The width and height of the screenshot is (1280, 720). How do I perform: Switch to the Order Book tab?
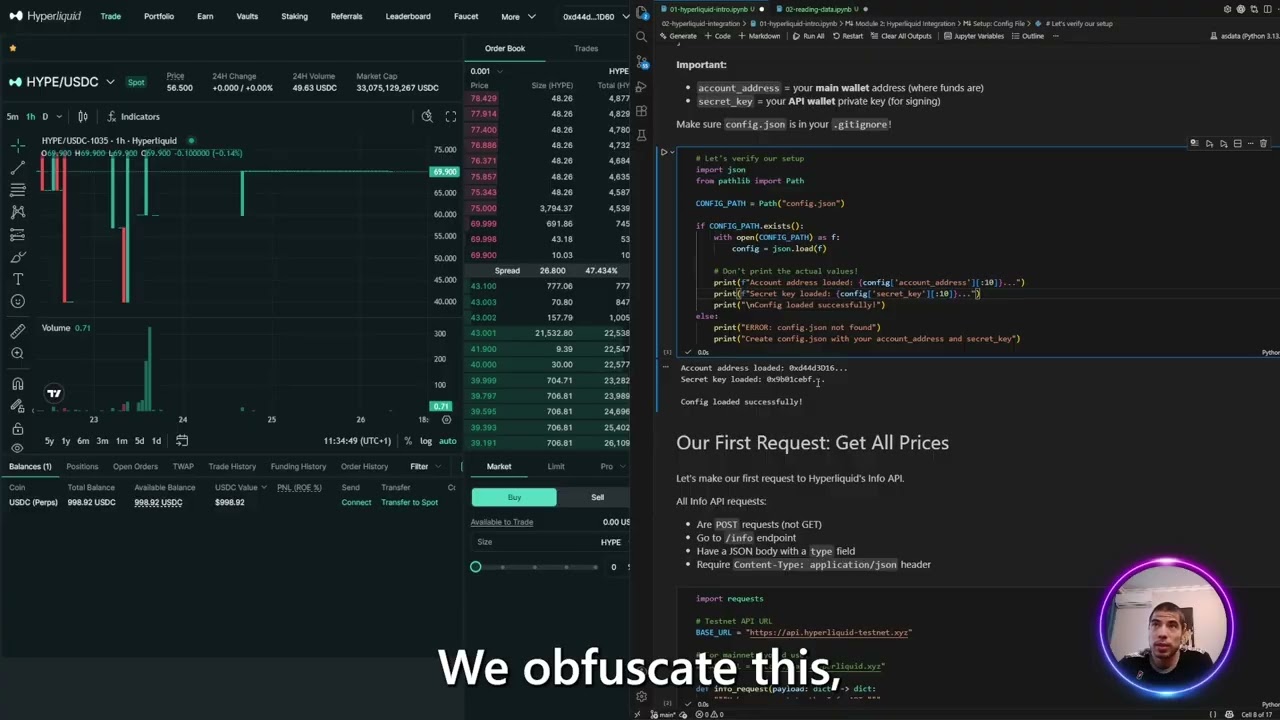click(x=505, y=48)
